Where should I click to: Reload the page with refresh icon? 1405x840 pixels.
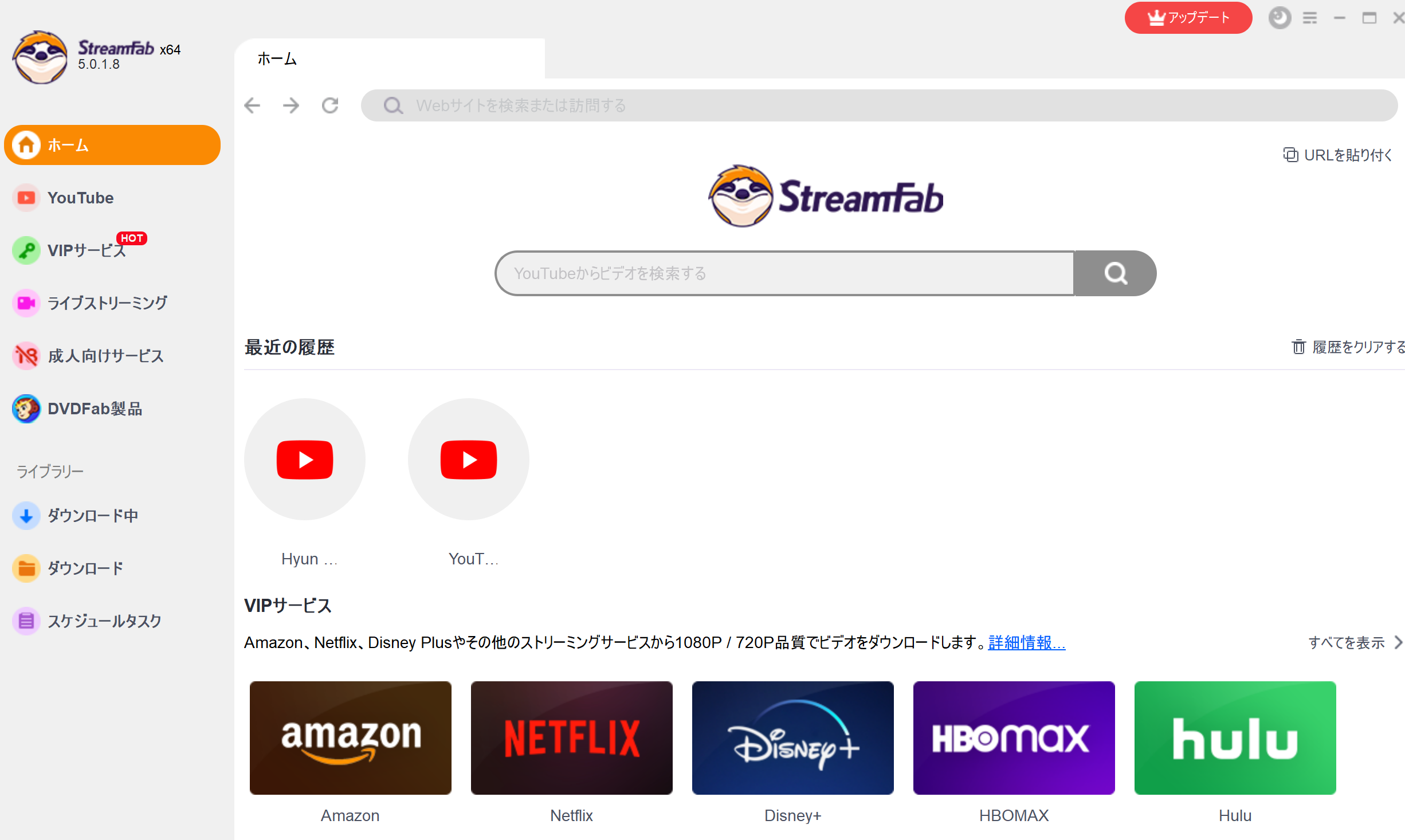point(330,105)
